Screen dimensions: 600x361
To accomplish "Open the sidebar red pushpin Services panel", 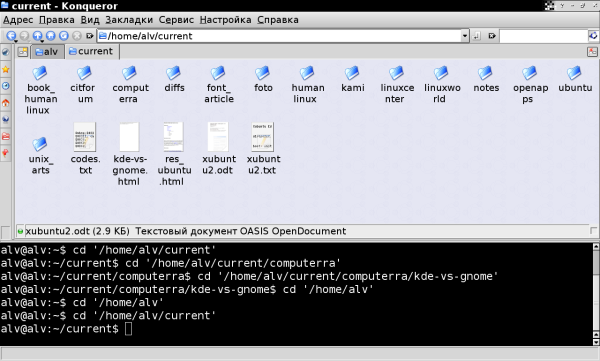I will pos(5,153).
